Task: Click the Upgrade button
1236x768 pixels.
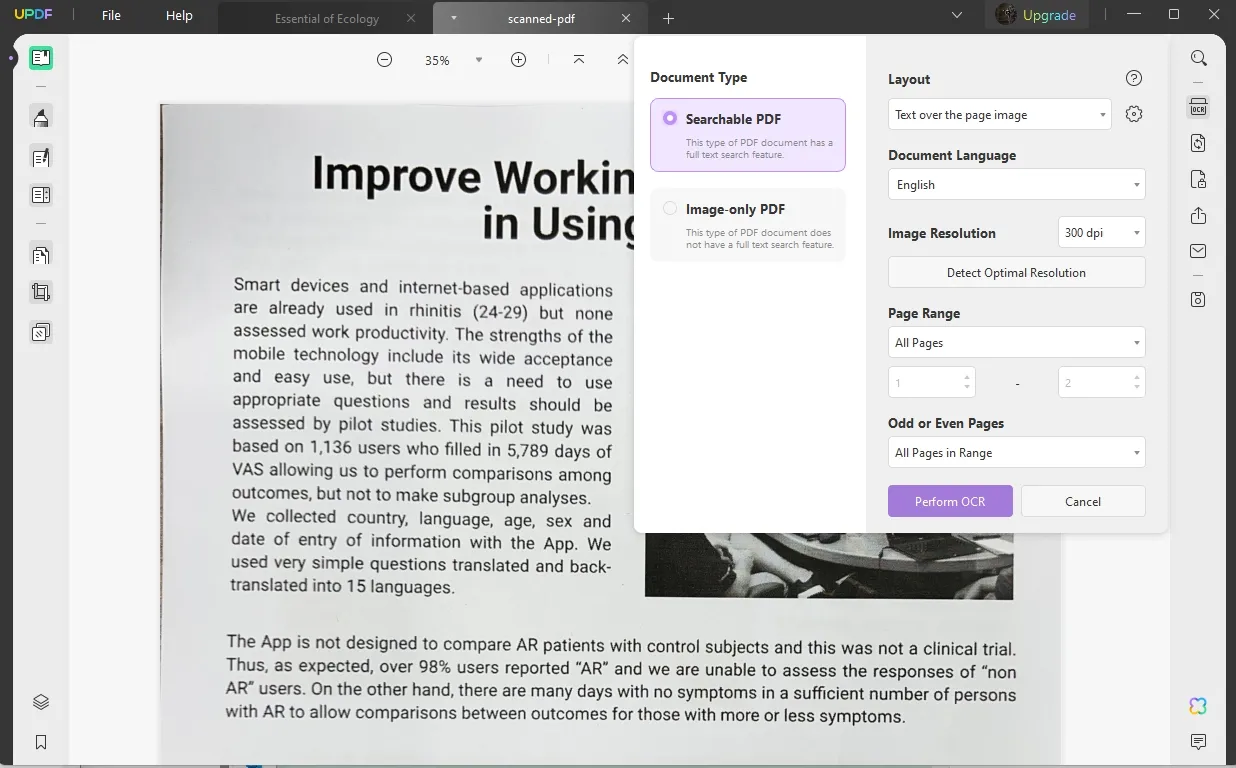Action: 1036,15
